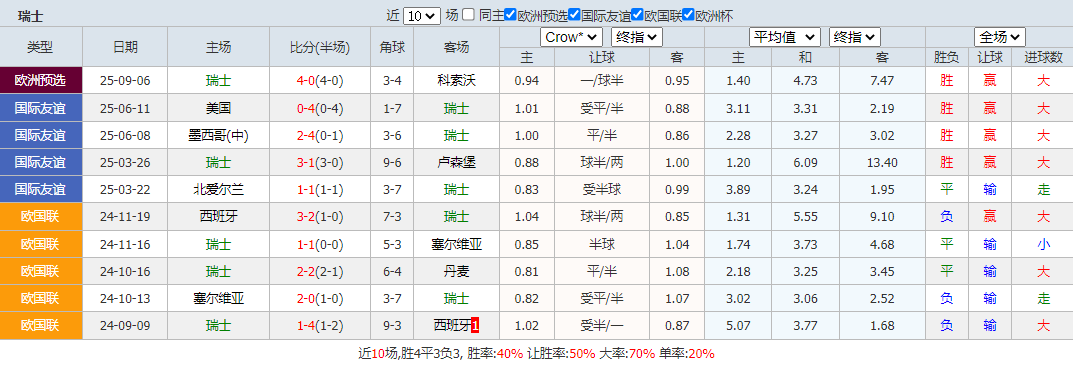Click the 类型 column header

click(x=40, y=47)
